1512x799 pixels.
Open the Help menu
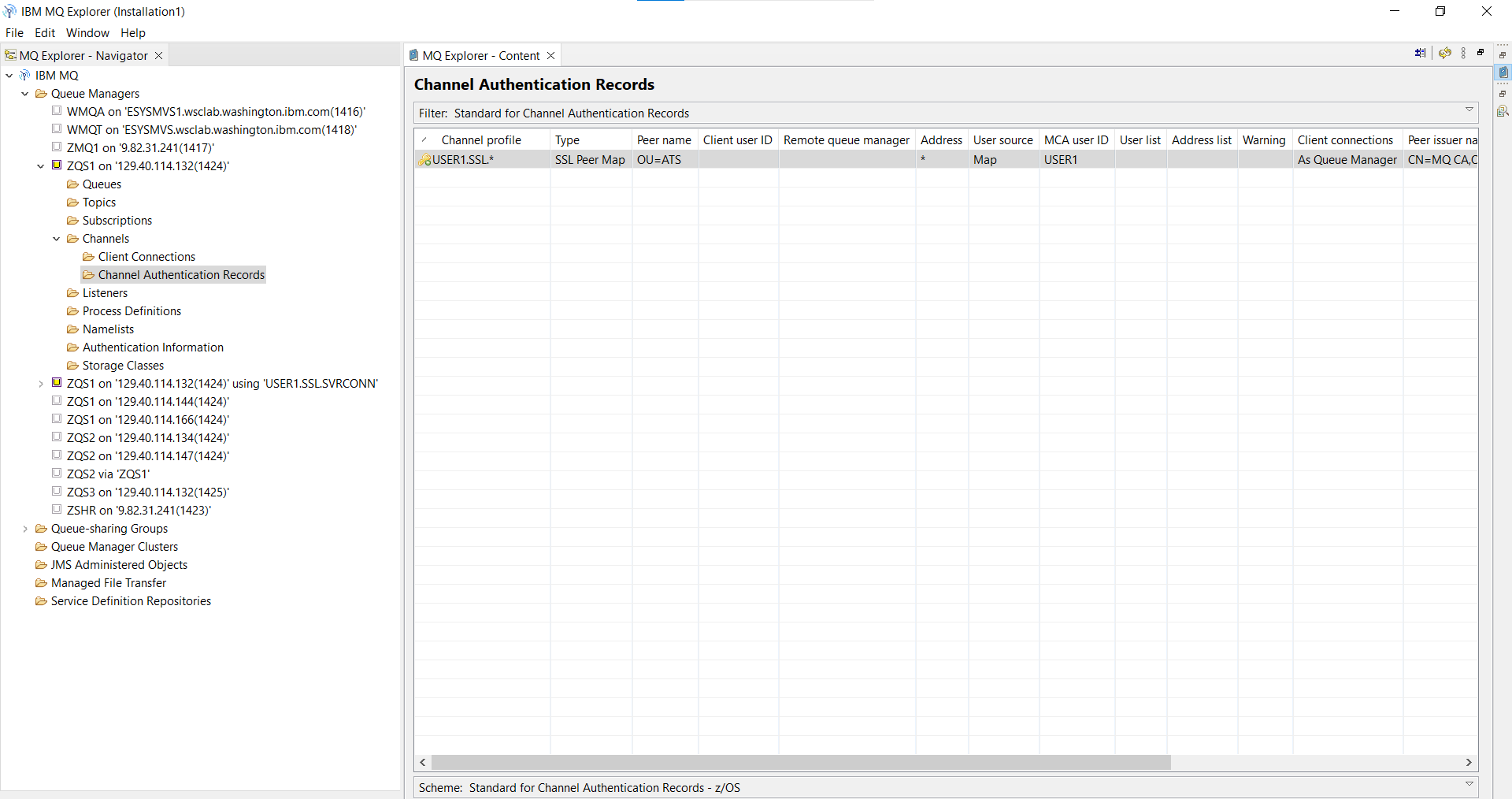tap(133, 33)
